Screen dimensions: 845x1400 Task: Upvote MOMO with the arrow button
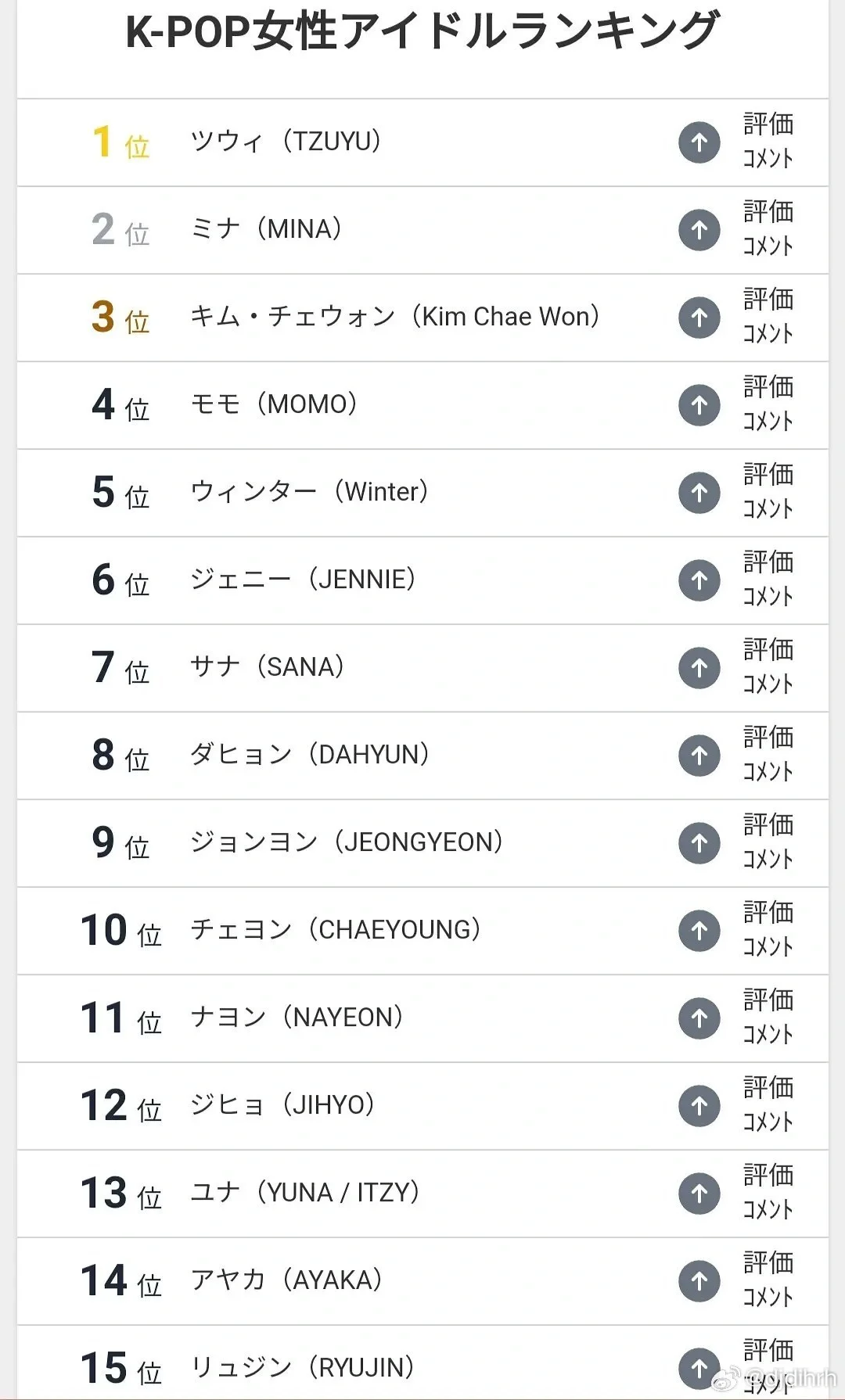[699, 405]
